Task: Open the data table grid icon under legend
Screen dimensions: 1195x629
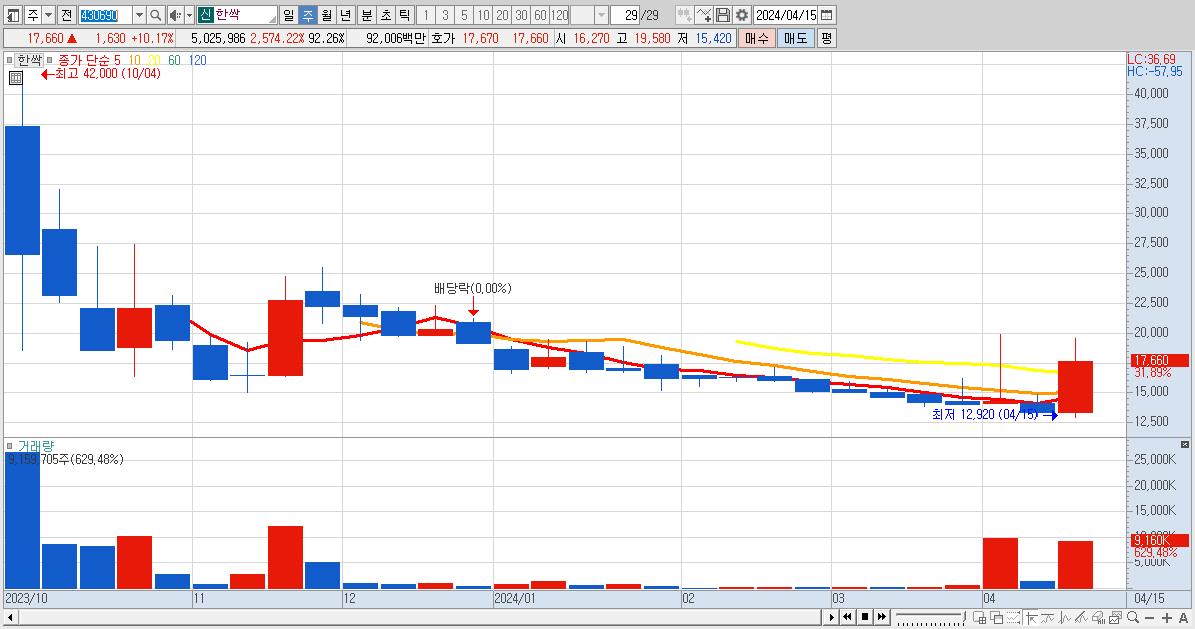Action: [x=15, y=77]
